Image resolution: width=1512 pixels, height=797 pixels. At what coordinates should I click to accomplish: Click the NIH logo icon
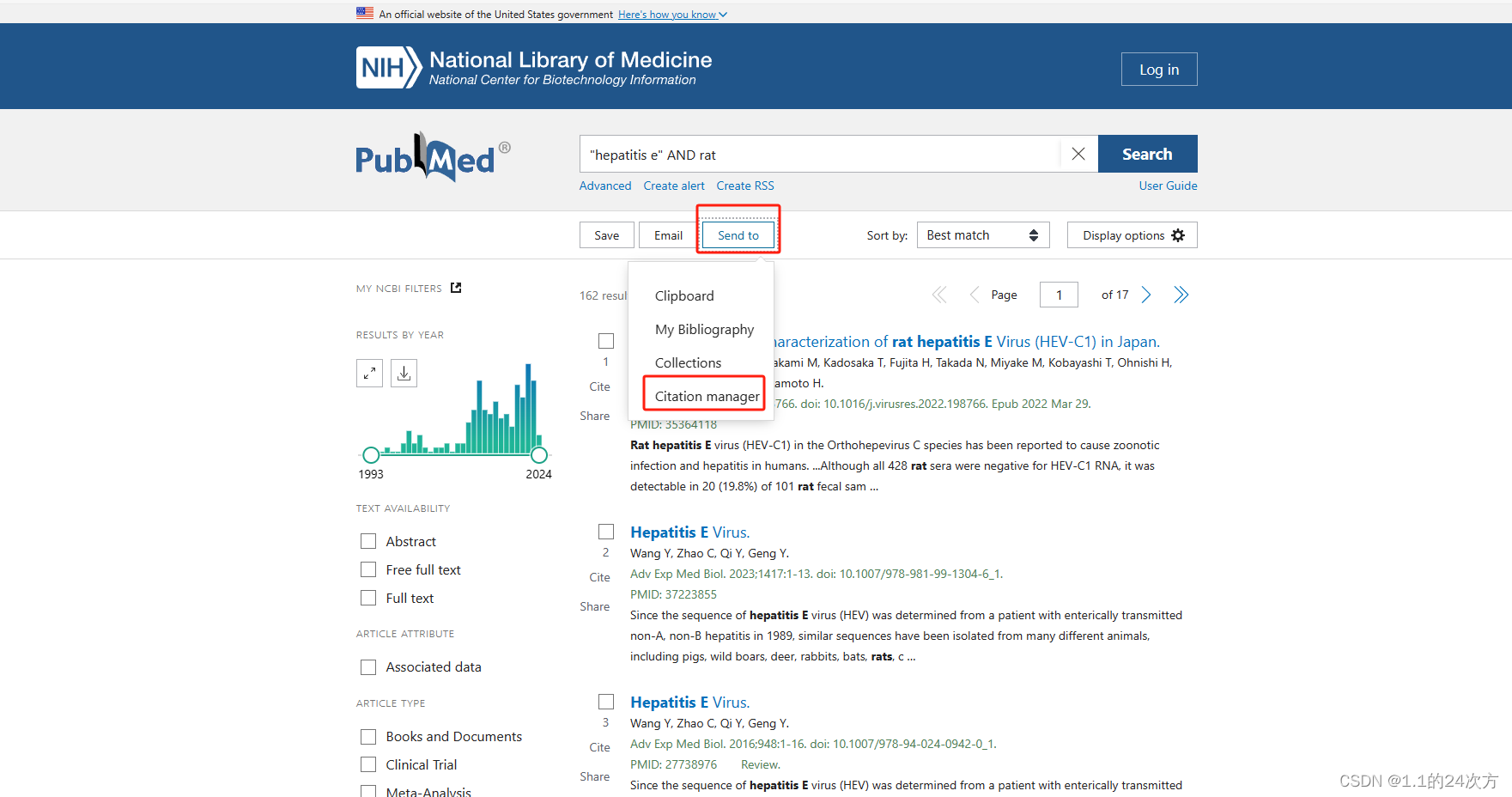click(389, 68)
